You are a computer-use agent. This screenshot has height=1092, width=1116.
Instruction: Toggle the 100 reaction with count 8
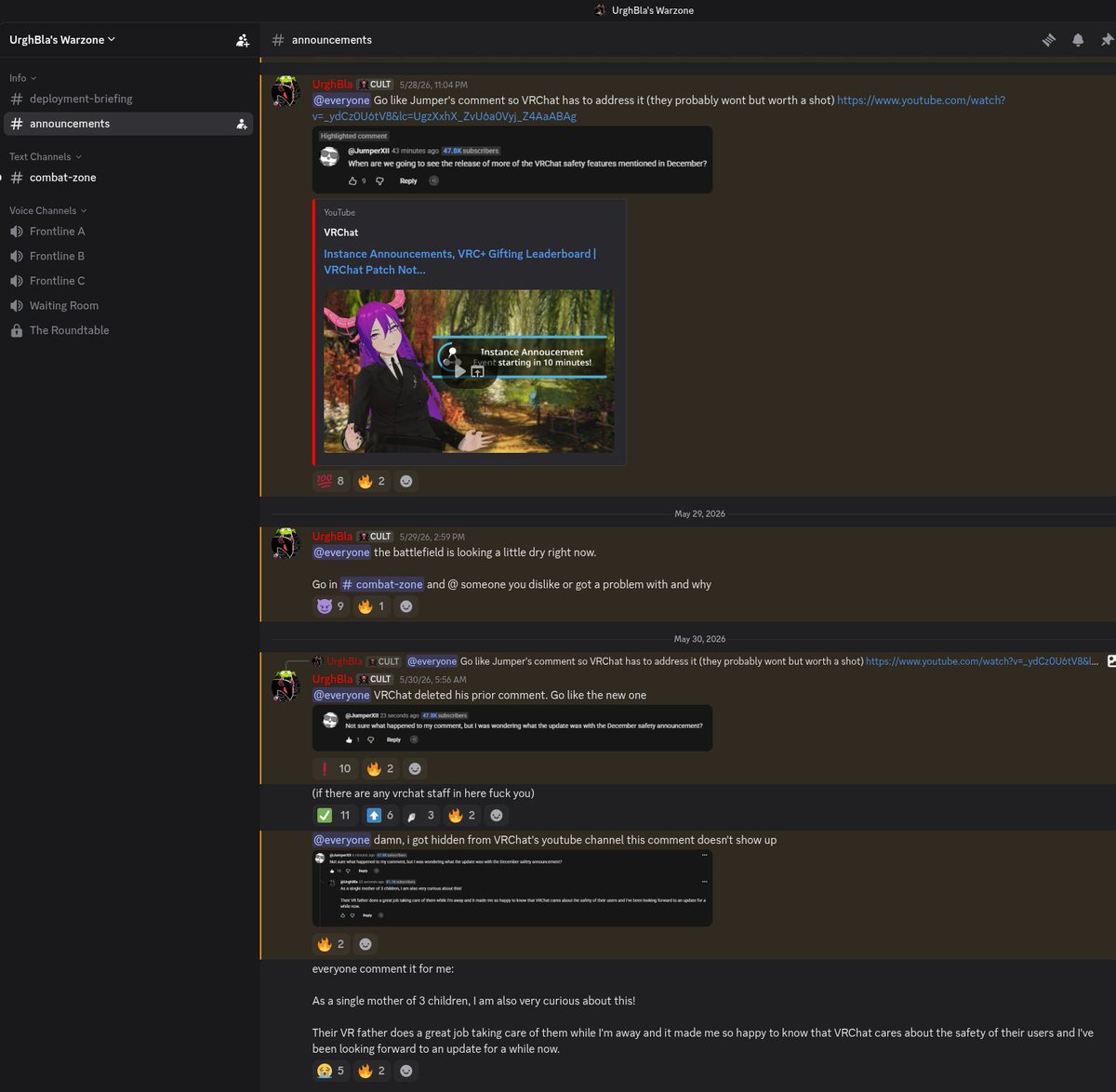point(331,481)
